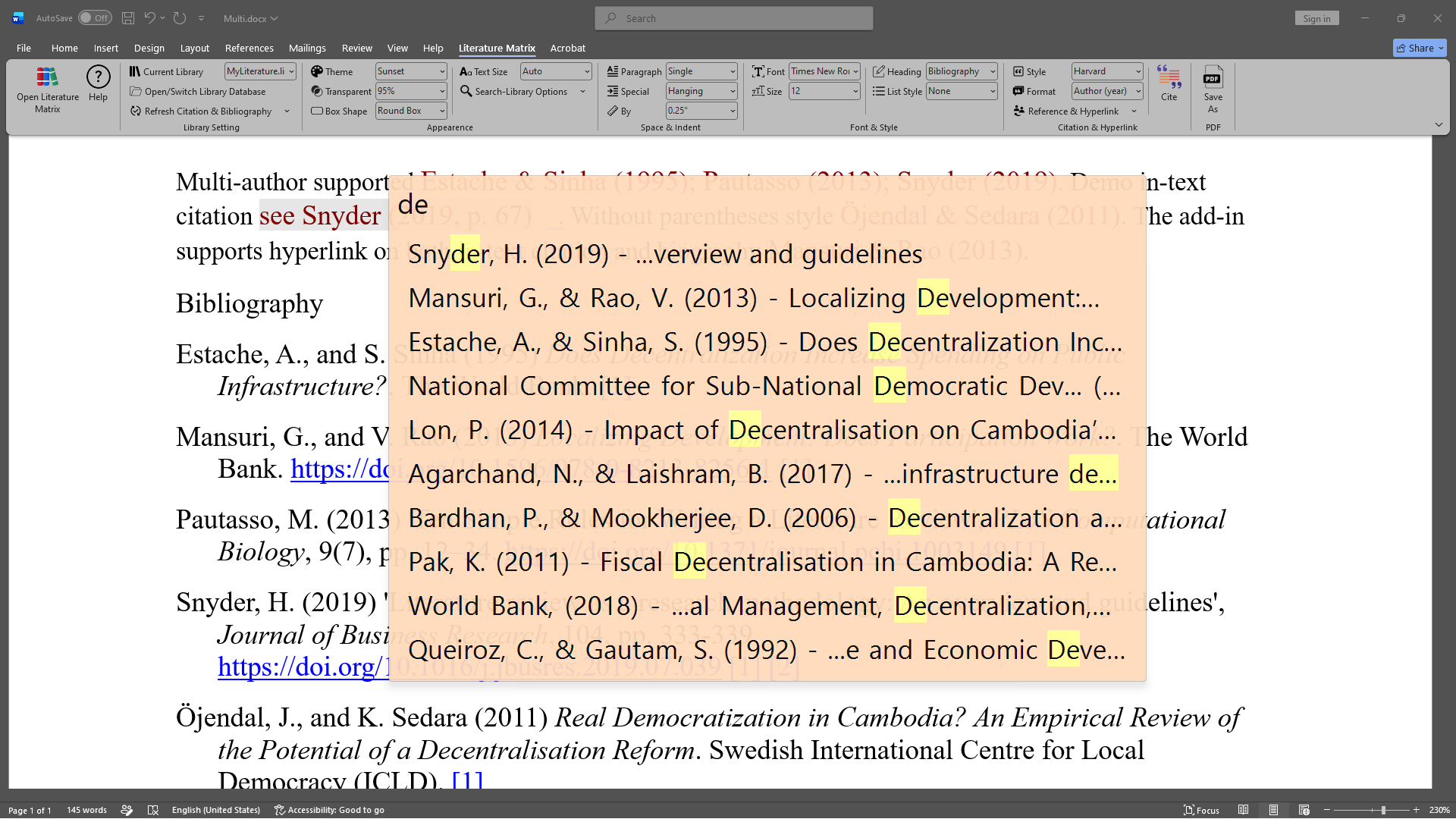Switch to Focus mode
The width and height of the screenshot is (1456, 819).
(x=1202, y=810)
